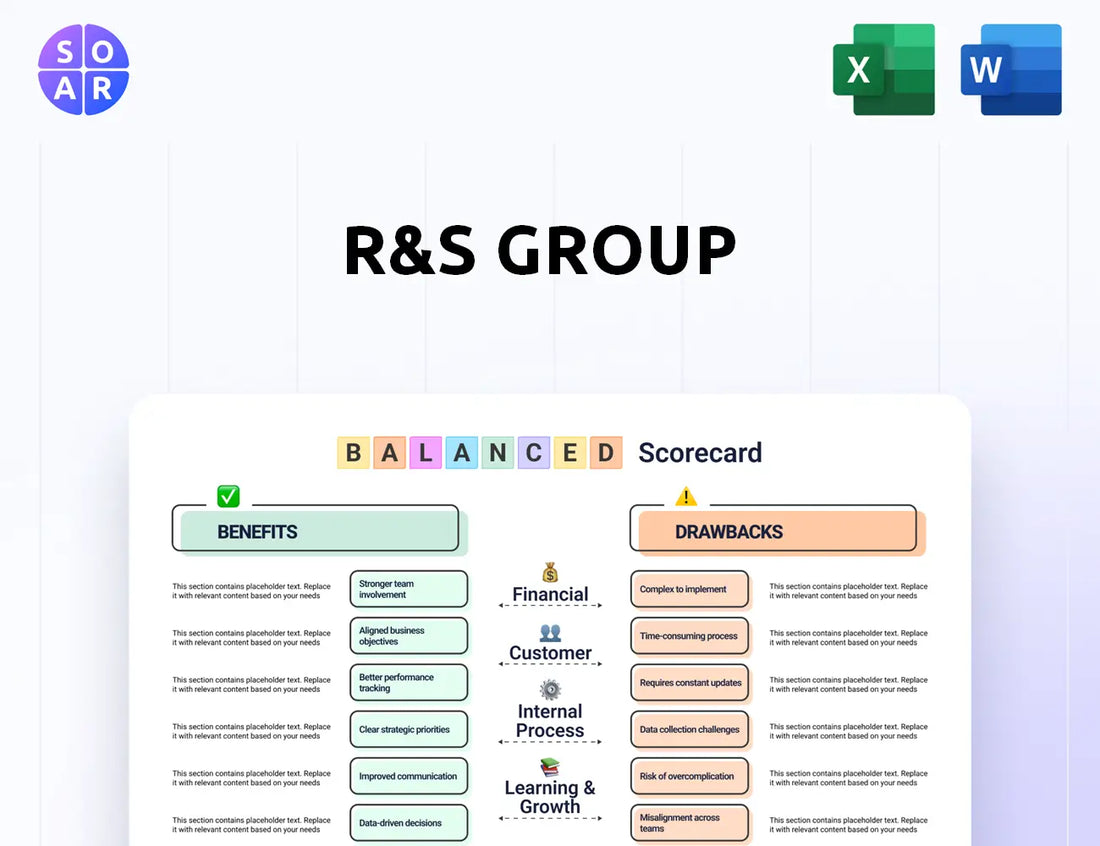Image resolution: width=1100 pixels, height=846 pixels.
Task: Click the Scorecard heading word
Action: [x=699, y=452]
